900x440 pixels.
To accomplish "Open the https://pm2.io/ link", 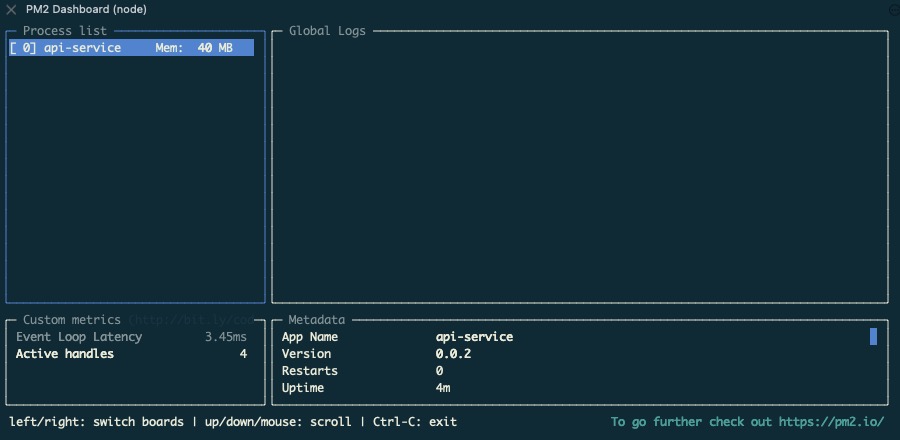I will click(831, 422).
